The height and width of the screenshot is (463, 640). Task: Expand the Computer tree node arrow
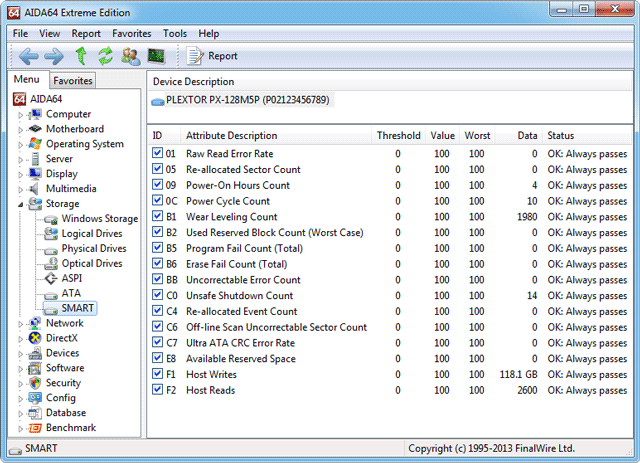click(20, 115)
